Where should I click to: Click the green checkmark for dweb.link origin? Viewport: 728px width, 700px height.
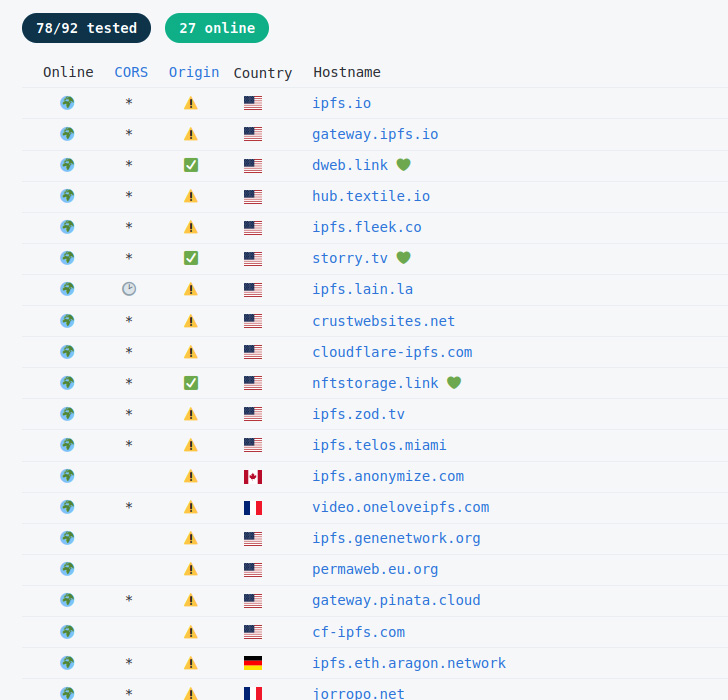(191, 165)
